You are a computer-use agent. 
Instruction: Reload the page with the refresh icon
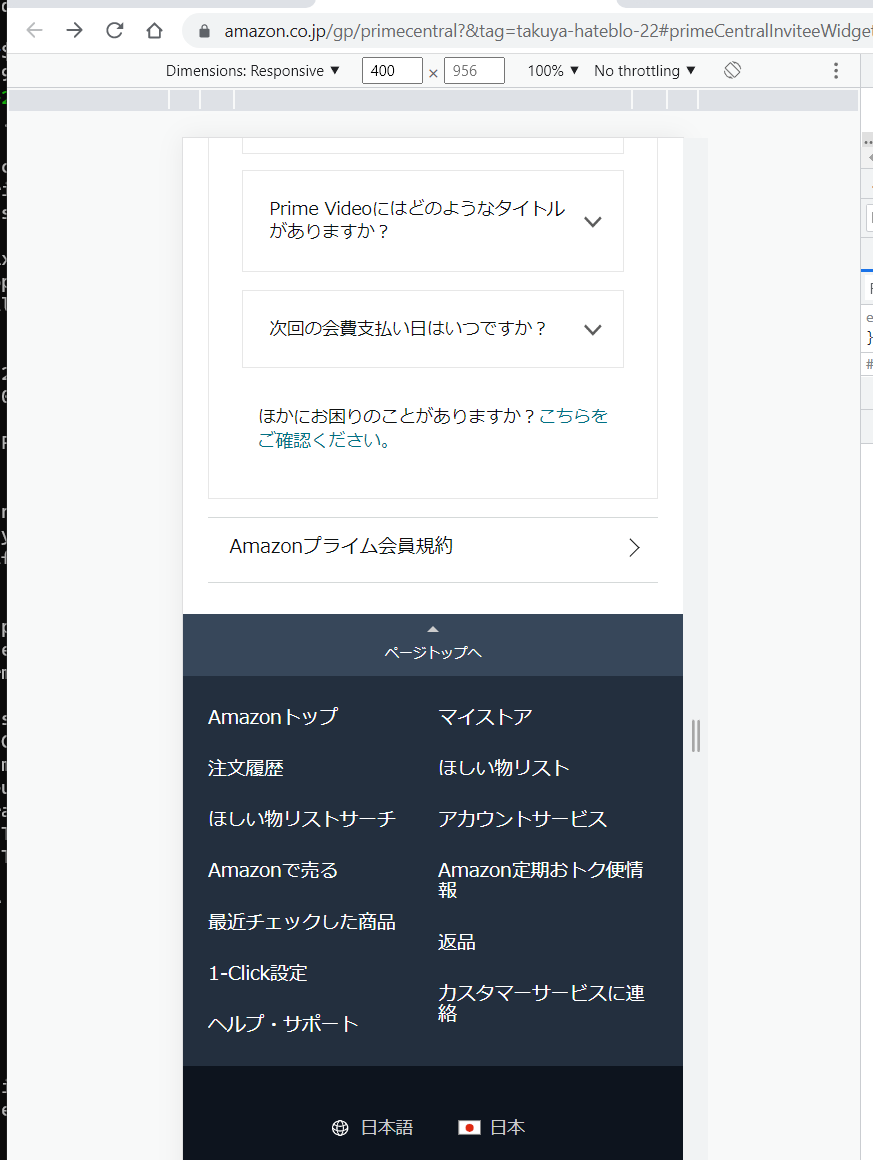(x=115, y=30)
